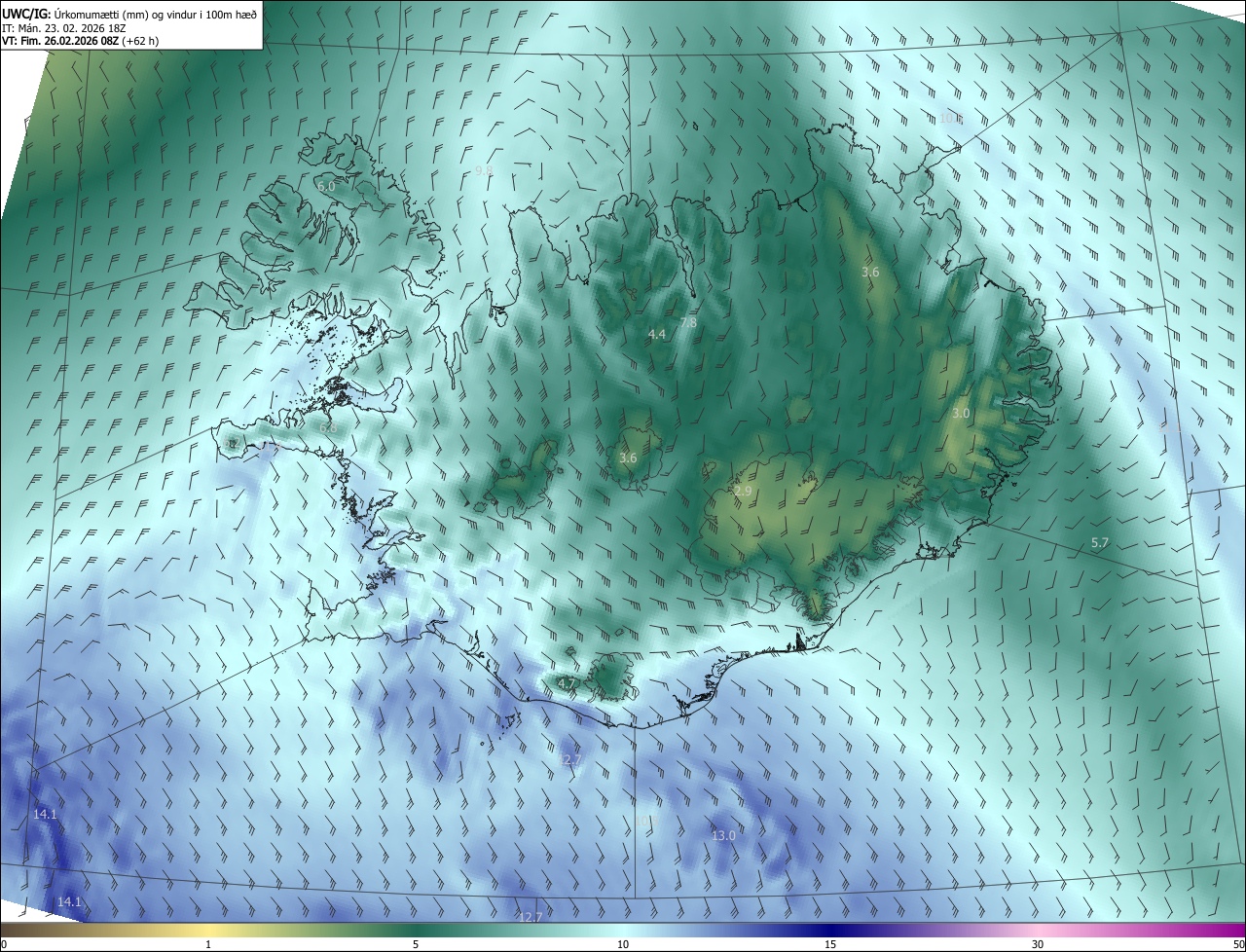
Task: Click the 9.8 precipitable water value
Action: 484,170
